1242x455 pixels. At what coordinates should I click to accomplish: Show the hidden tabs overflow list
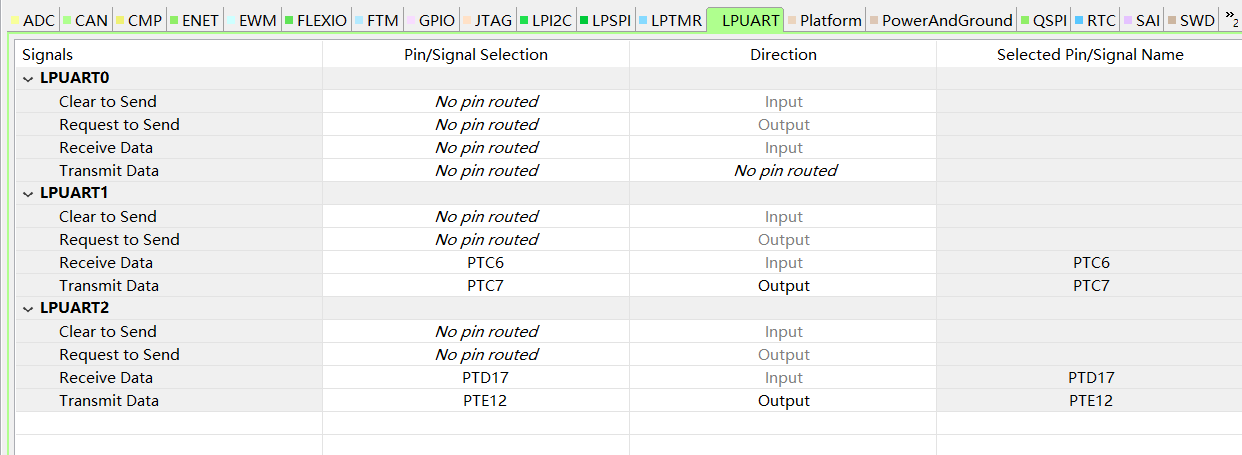1232,18
